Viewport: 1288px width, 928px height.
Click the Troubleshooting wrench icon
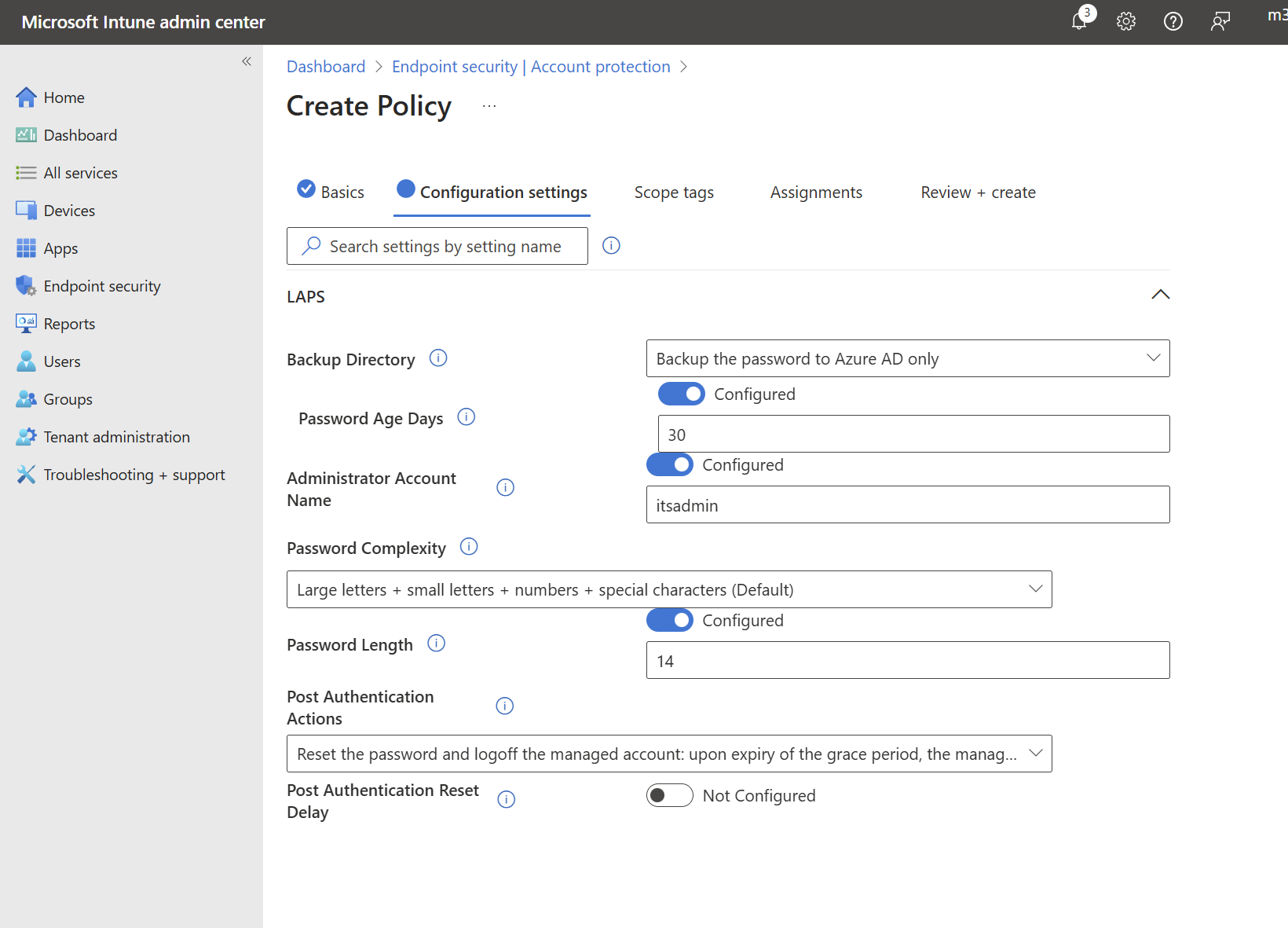pos(26,475)
